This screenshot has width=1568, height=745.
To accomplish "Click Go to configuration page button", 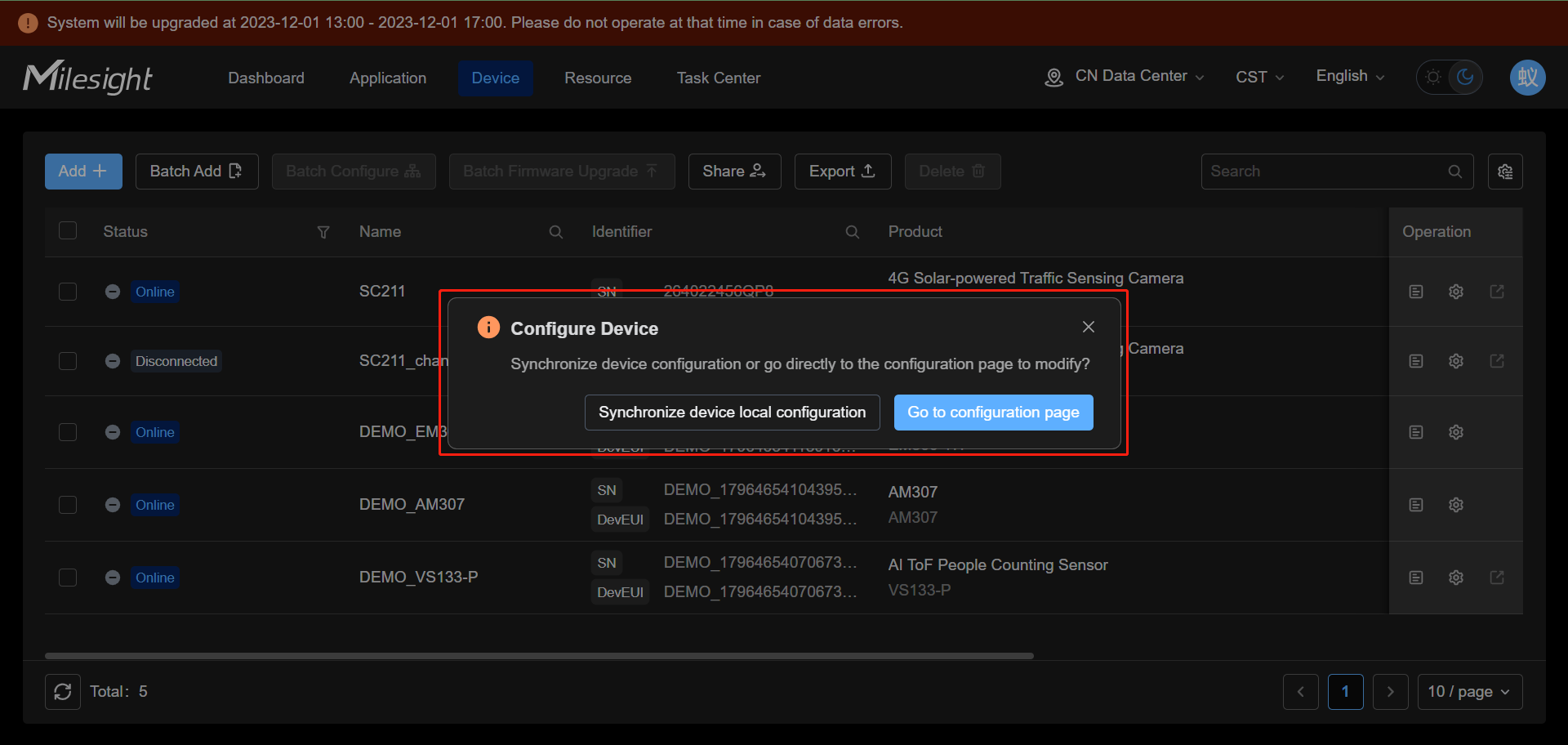I will coord(994,413).
